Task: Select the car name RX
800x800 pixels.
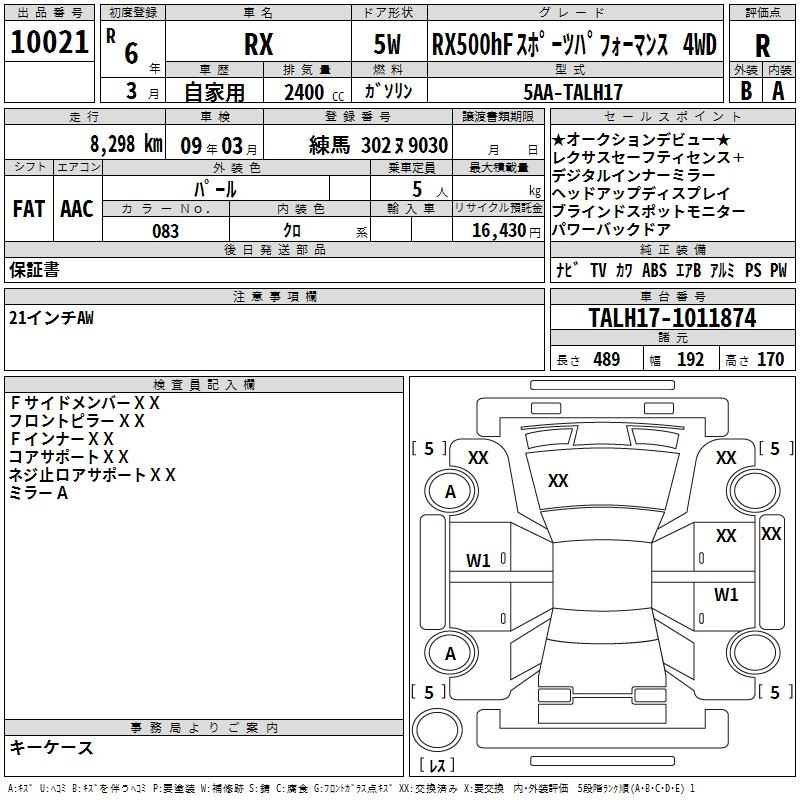Action: click(x=259, y=44)
